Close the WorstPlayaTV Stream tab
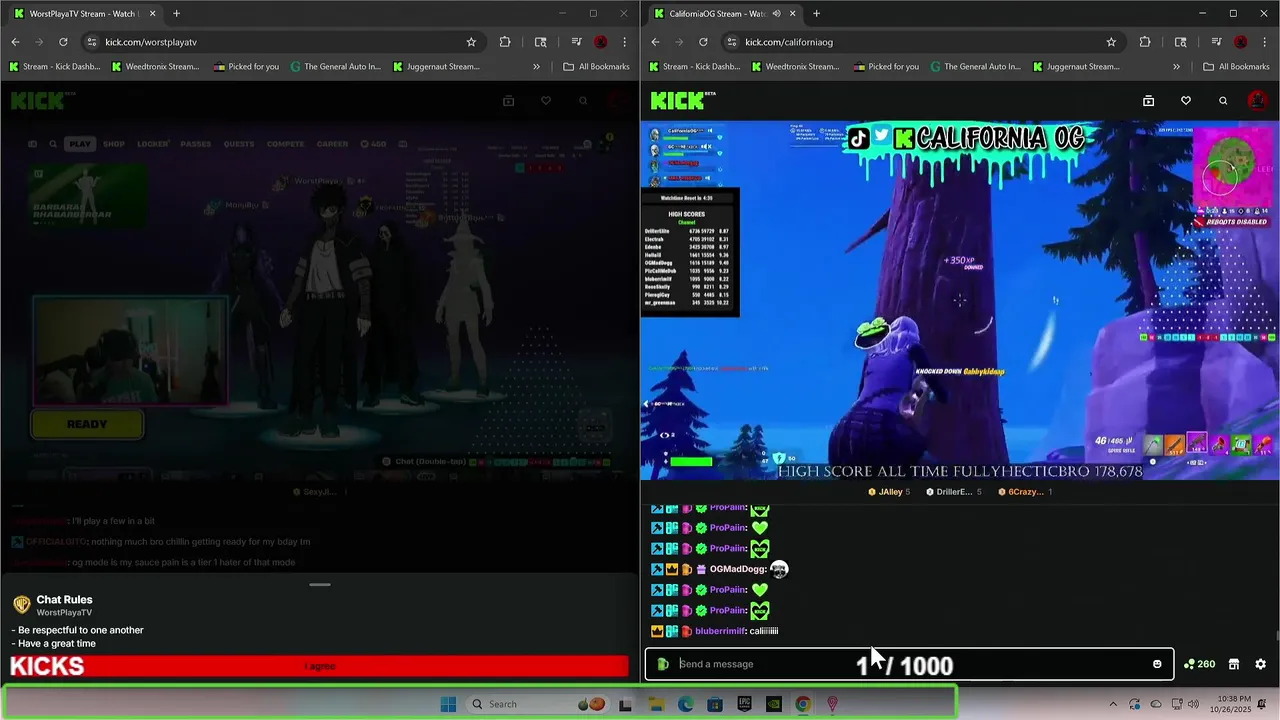The width and height of the screenshot is (1280, 720). (152, 14)
